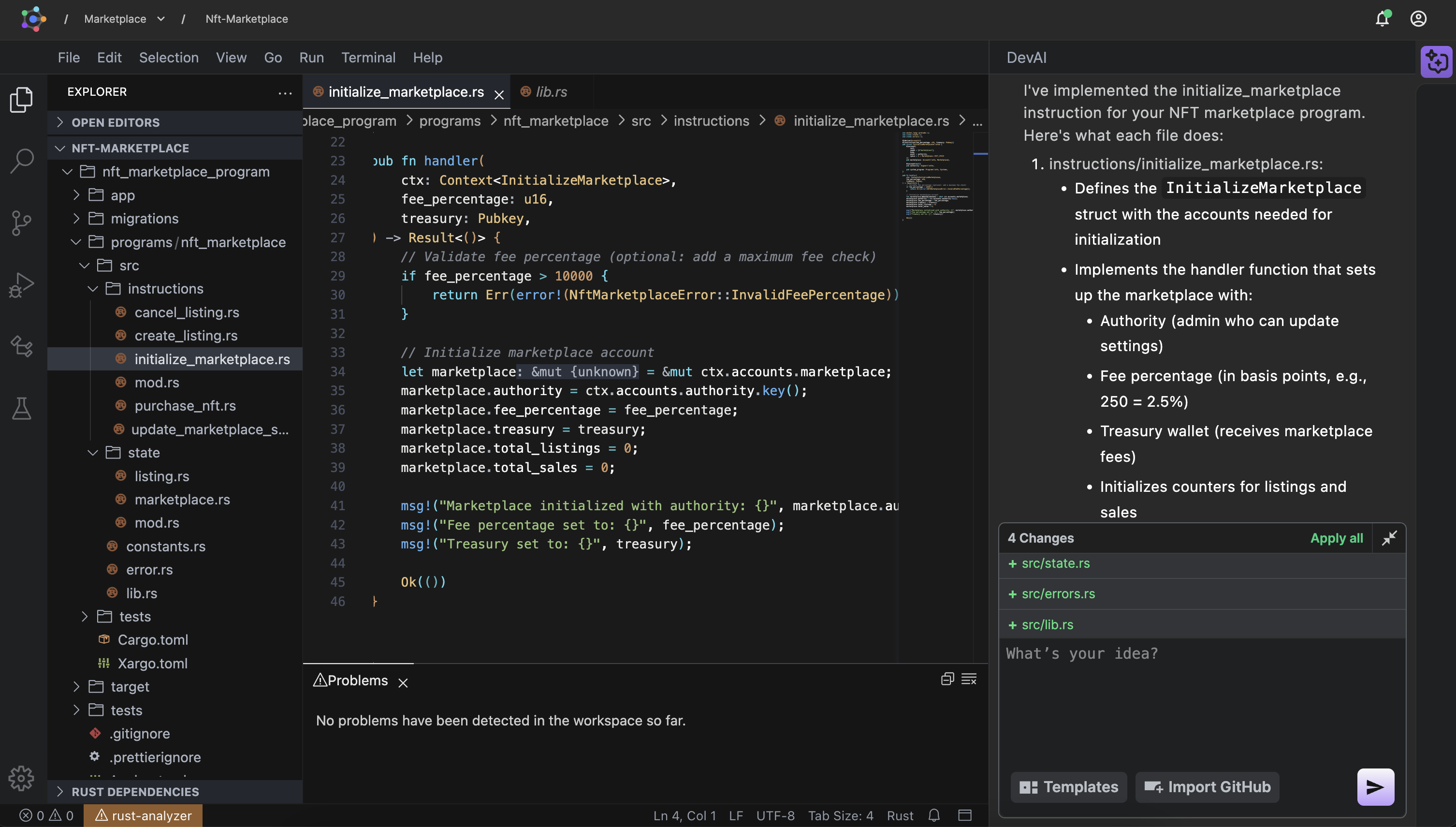The image size is (1456, 827).
Task: Collapse the instructions folder
Action: click(x=175, y=289)
